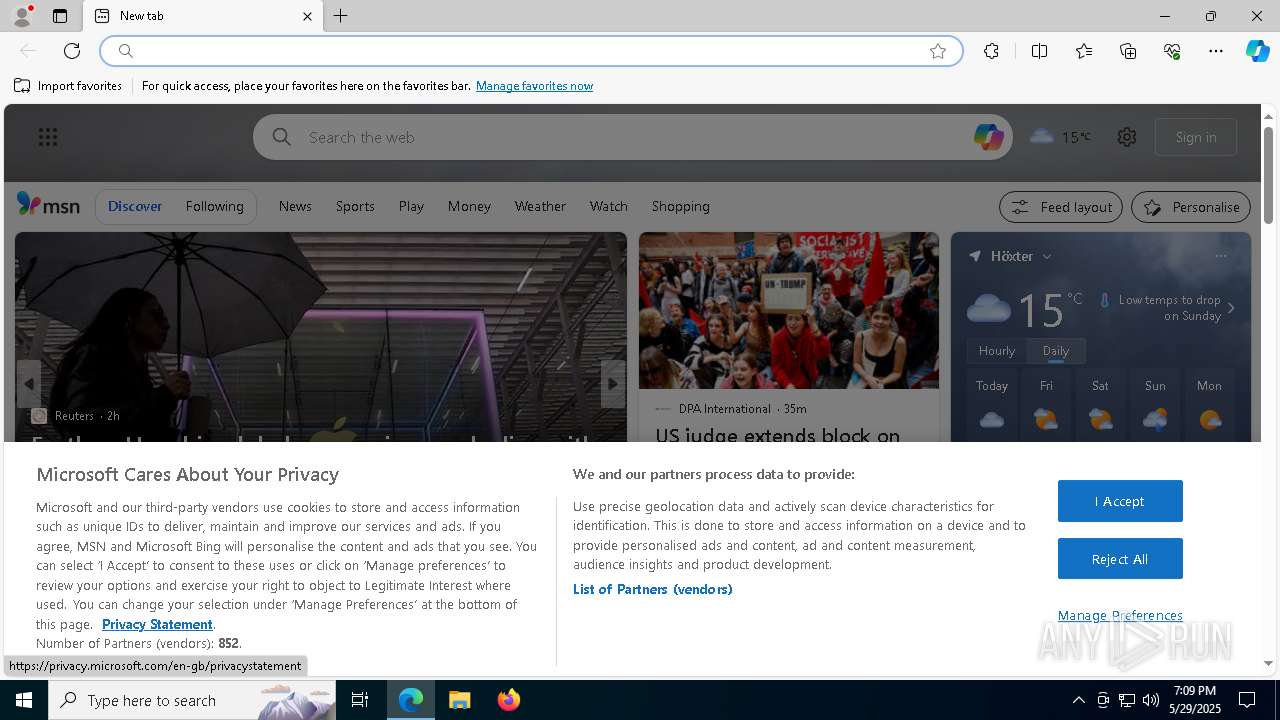The height and width of the screenshot is (720, 1280).
Task: Click the page vertical scrollbar
Action: pyautogui.click(x=1268, y=176)
